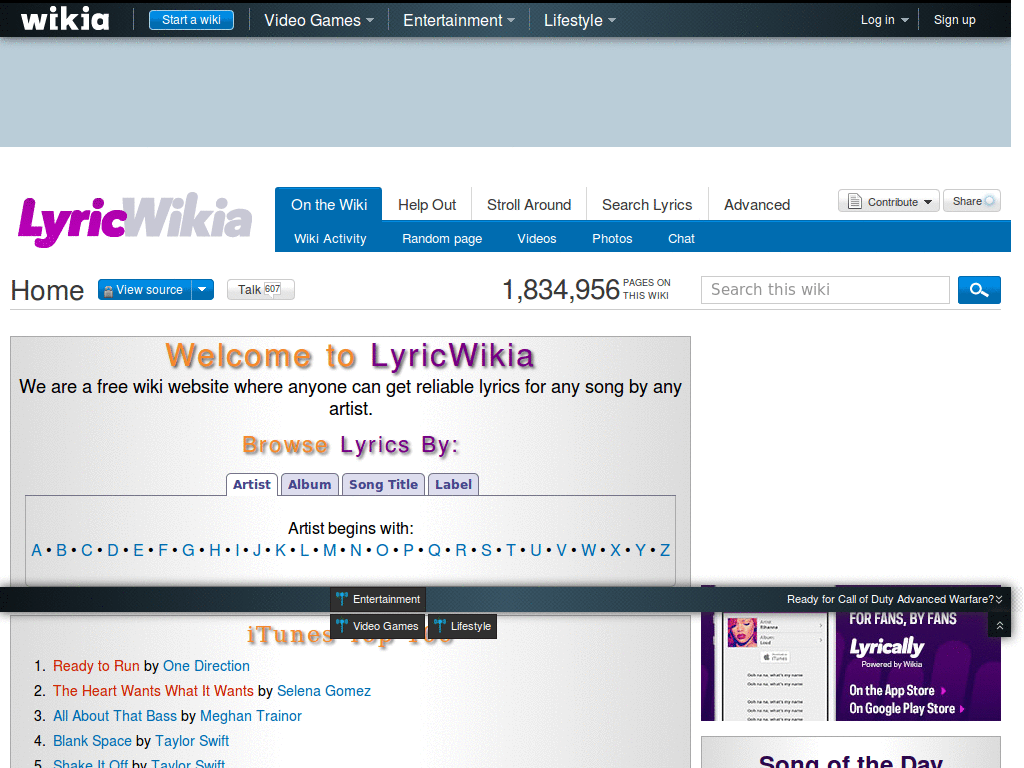Select the Random page menu item
The width and height of the screenshot is (1024, 768).
click(442, 238)
